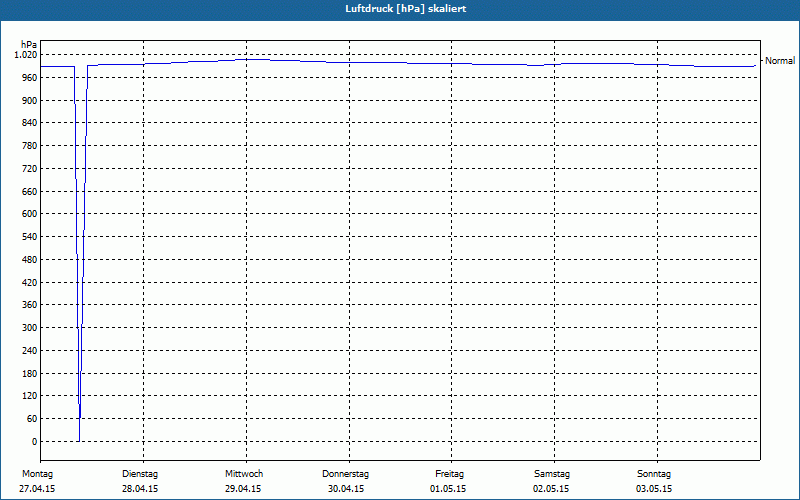Click the 'Sonntag' day label
800x500 pixels.
(x=654, y=474)
